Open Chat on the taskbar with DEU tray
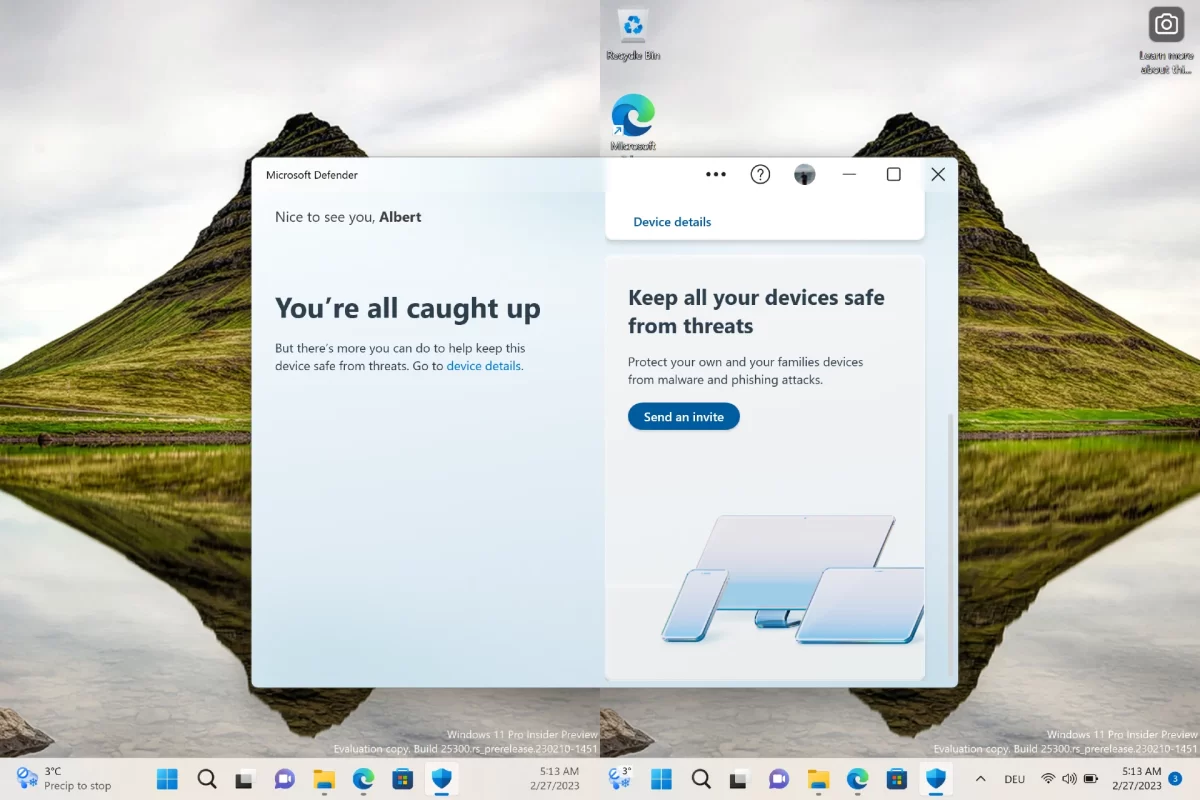Viewport: 1200px width, 800px height. [779, 779]
